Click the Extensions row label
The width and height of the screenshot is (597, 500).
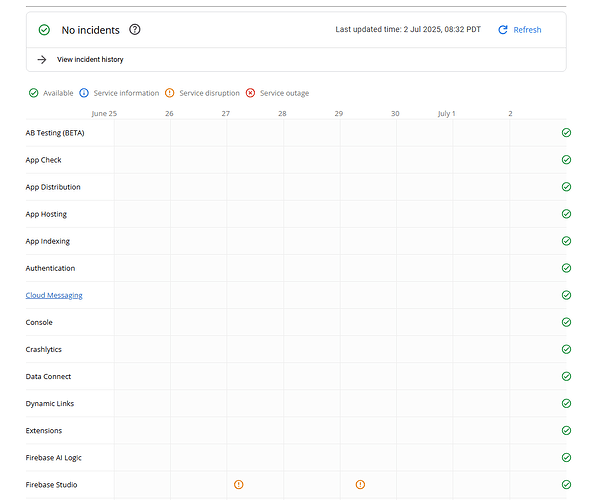coord(44,430)
